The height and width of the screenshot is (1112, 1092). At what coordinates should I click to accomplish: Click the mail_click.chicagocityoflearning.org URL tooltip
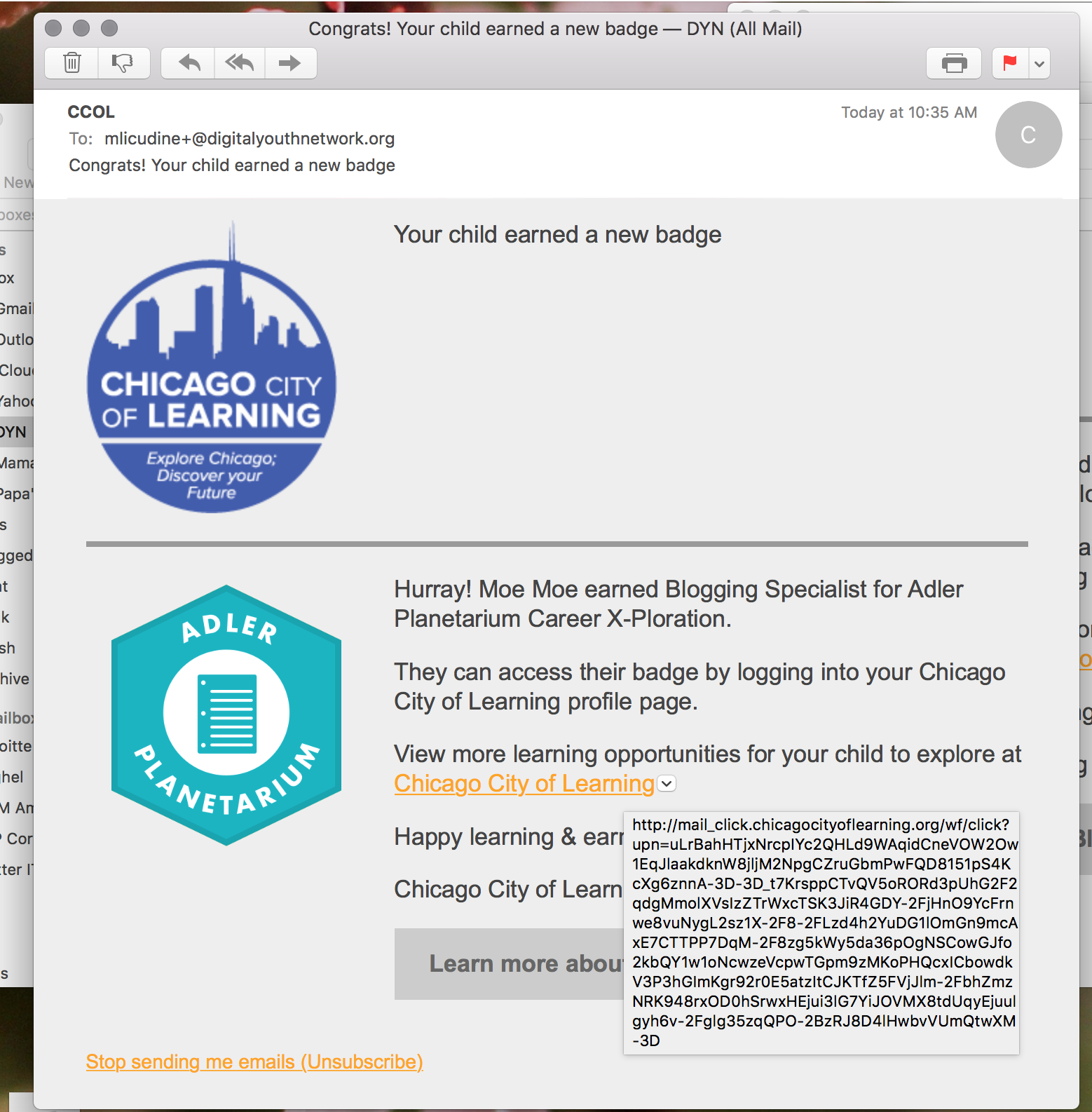[x=821, y=933]
